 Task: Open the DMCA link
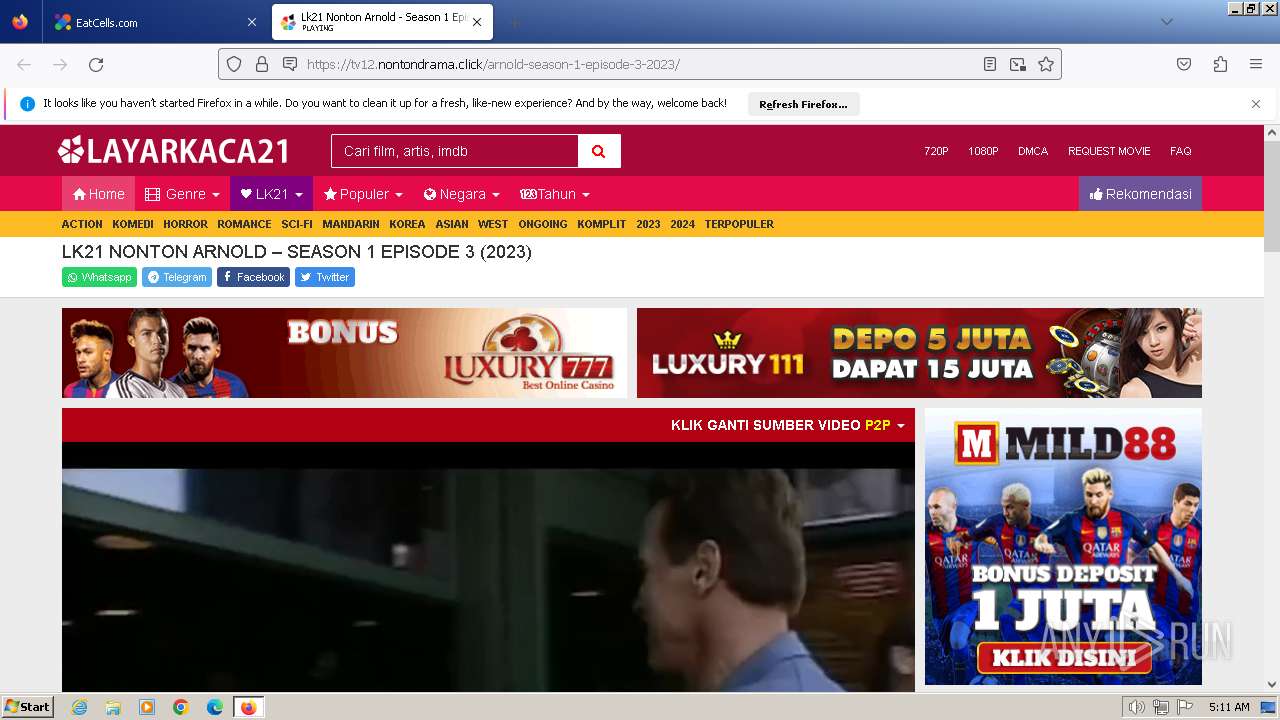coord(1033,151)
